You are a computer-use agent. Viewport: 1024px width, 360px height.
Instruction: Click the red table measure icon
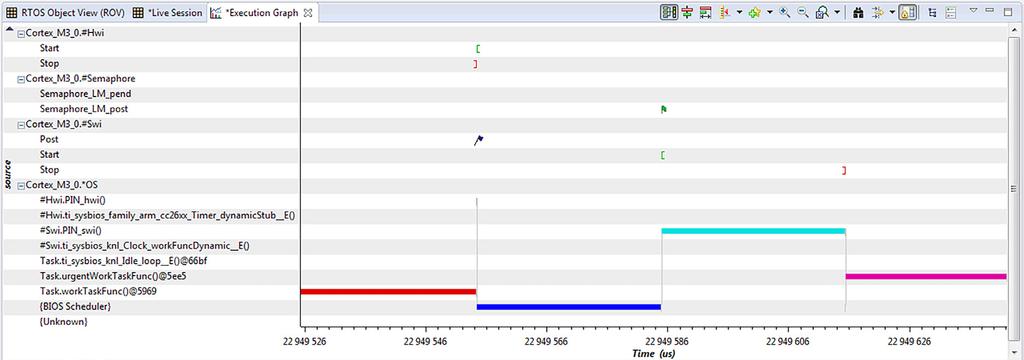tap(705, 12)
